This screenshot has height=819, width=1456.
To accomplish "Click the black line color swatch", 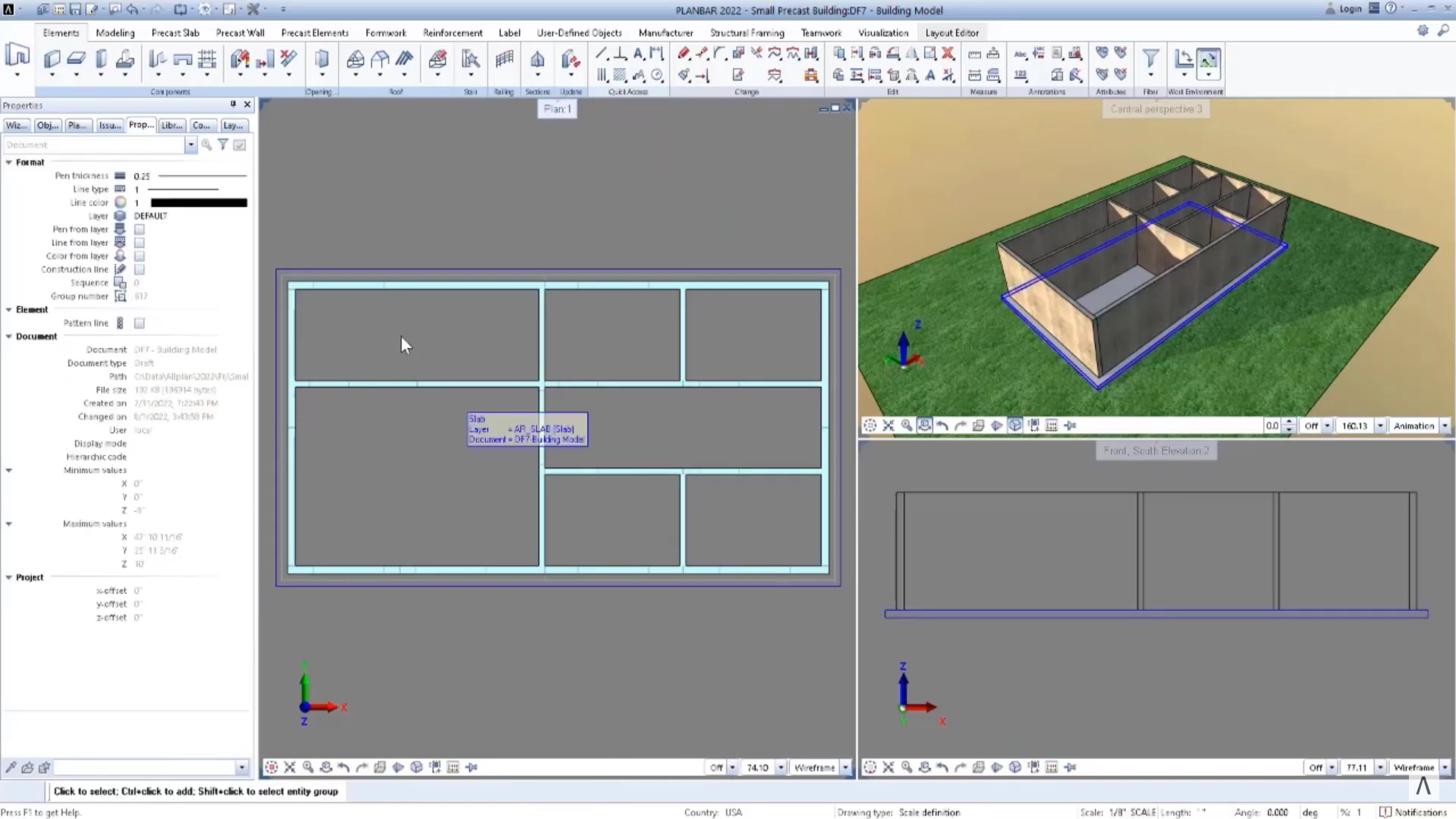I will 199,202.
